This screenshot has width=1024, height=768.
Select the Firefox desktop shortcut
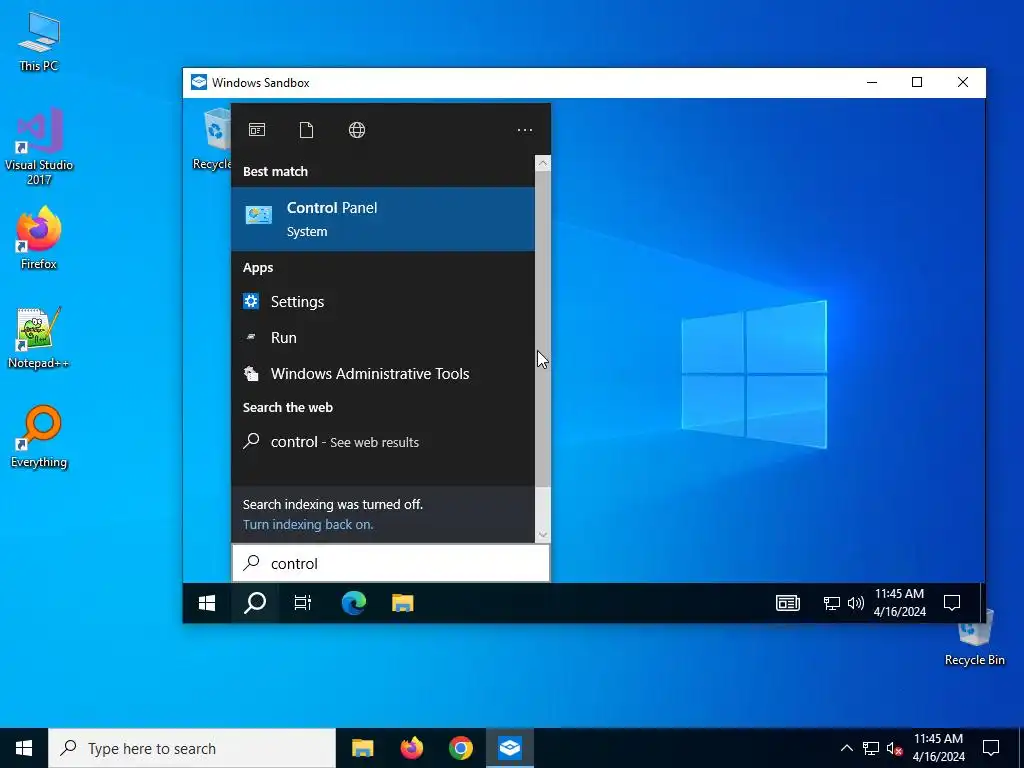39,238
